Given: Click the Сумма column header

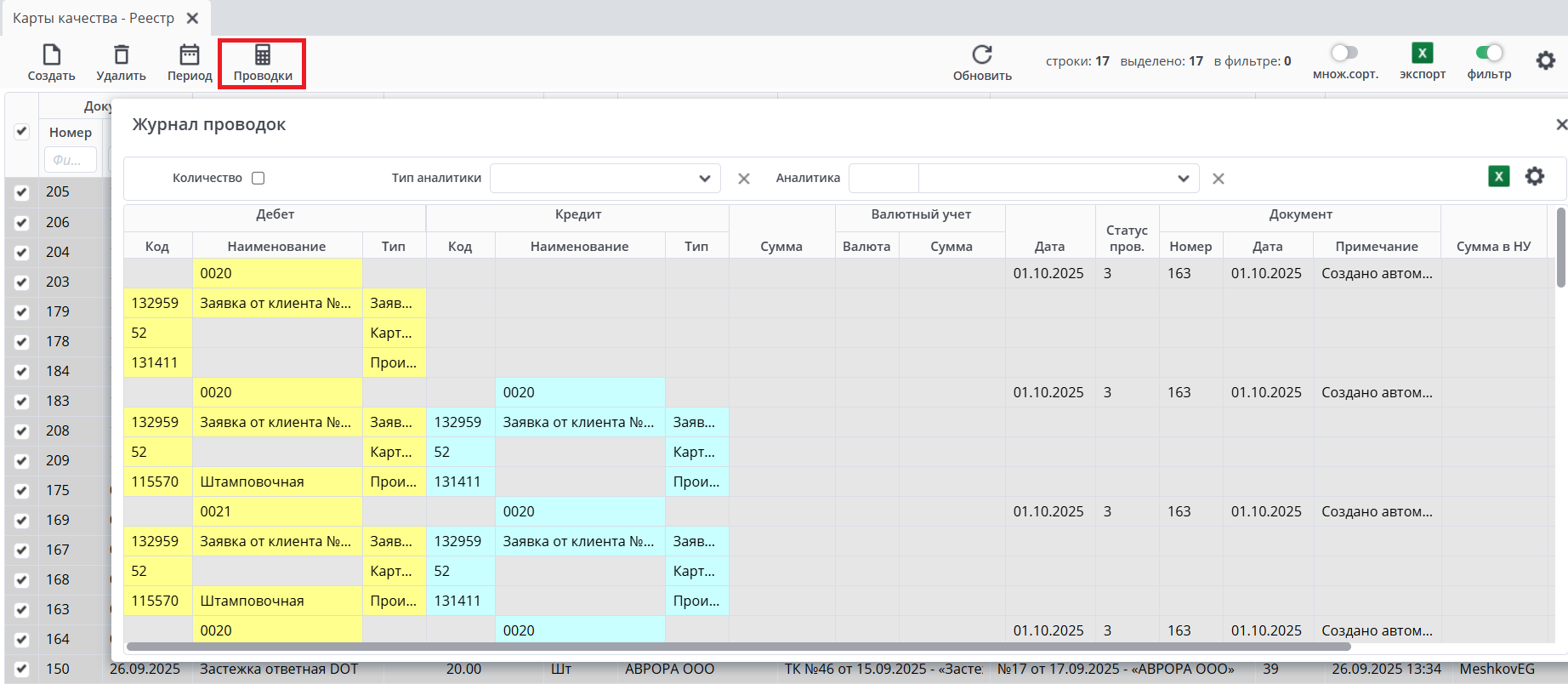Looking at the screenshot, I should point(781,246).
